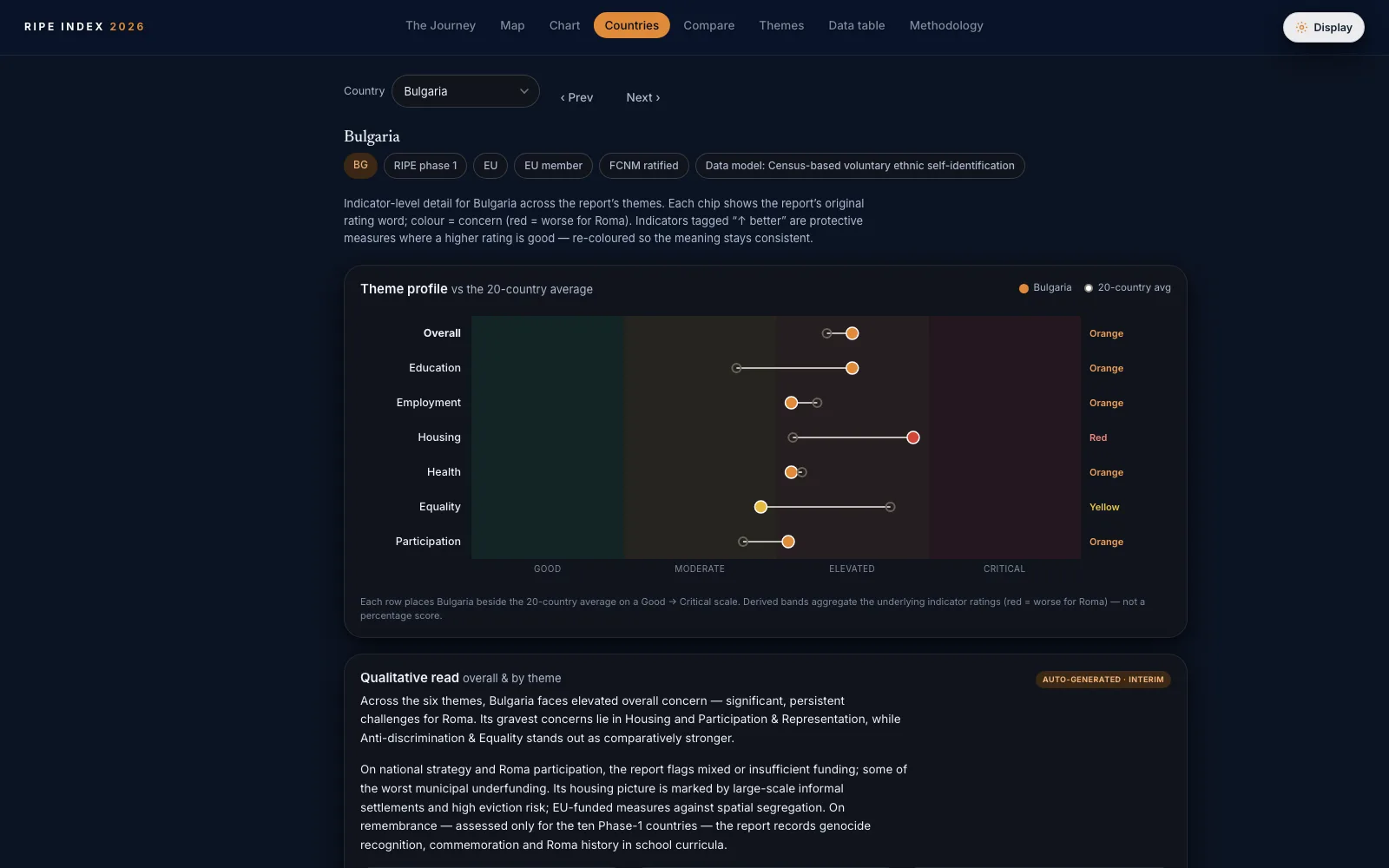Open the Country dropdown showing Bulgaria

coord(465,91)
